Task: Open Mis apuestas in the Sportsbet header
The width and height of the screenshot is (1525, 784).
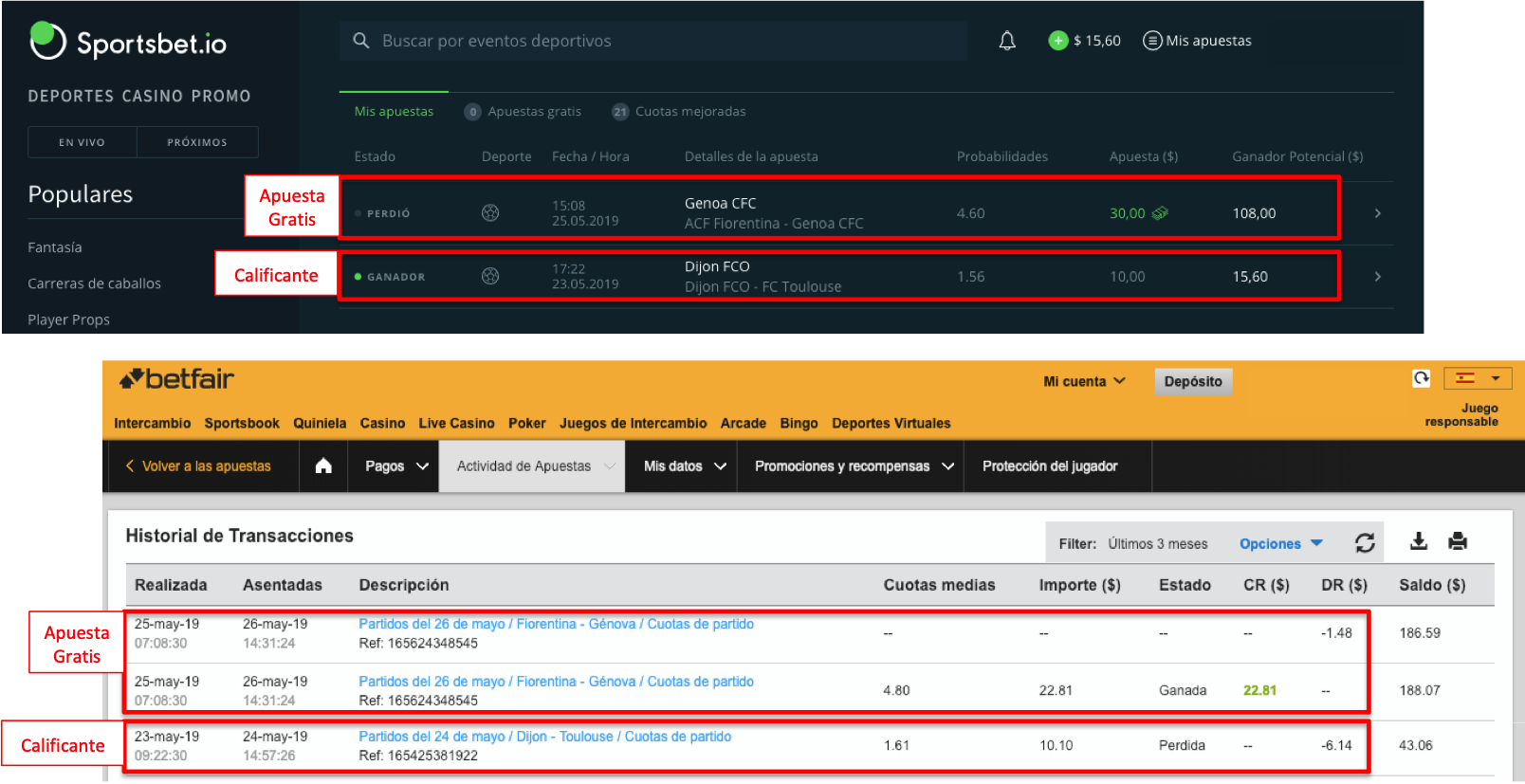Action: point(1197,41)
